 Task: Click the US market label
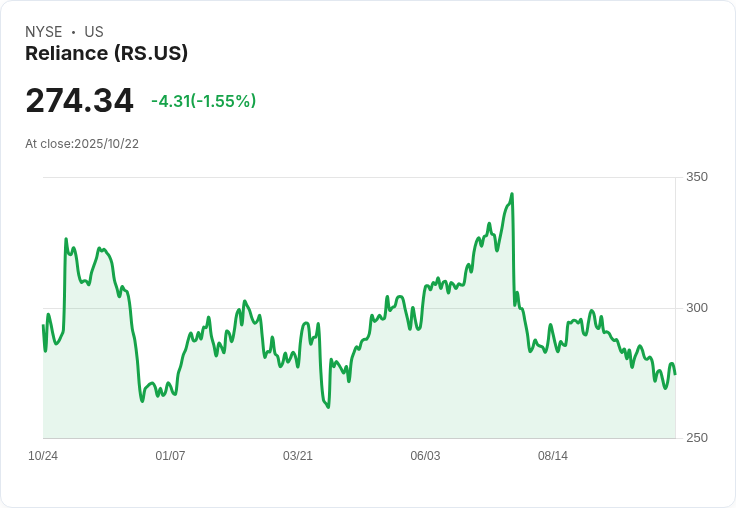[x=94, y=32]
